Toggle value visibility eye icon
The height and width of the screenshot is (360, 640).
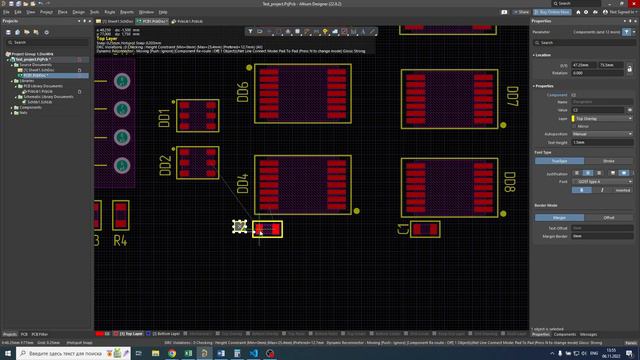[x=630, y=110]
